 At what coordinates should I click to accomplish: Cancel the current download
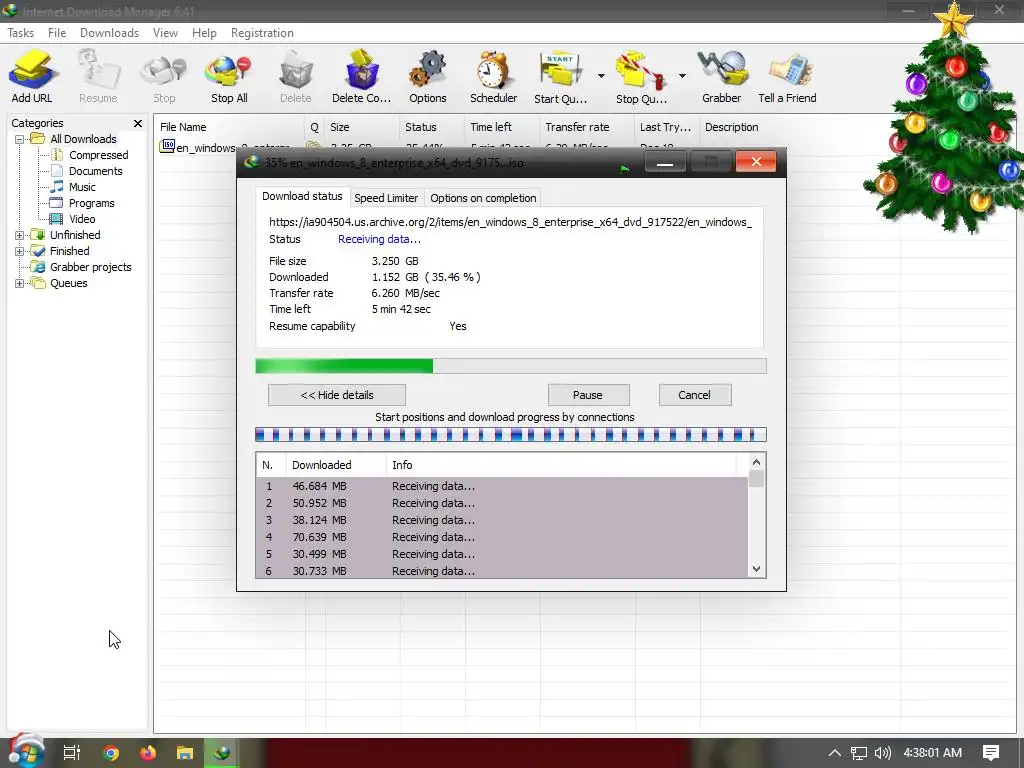[x=694, y=395]
